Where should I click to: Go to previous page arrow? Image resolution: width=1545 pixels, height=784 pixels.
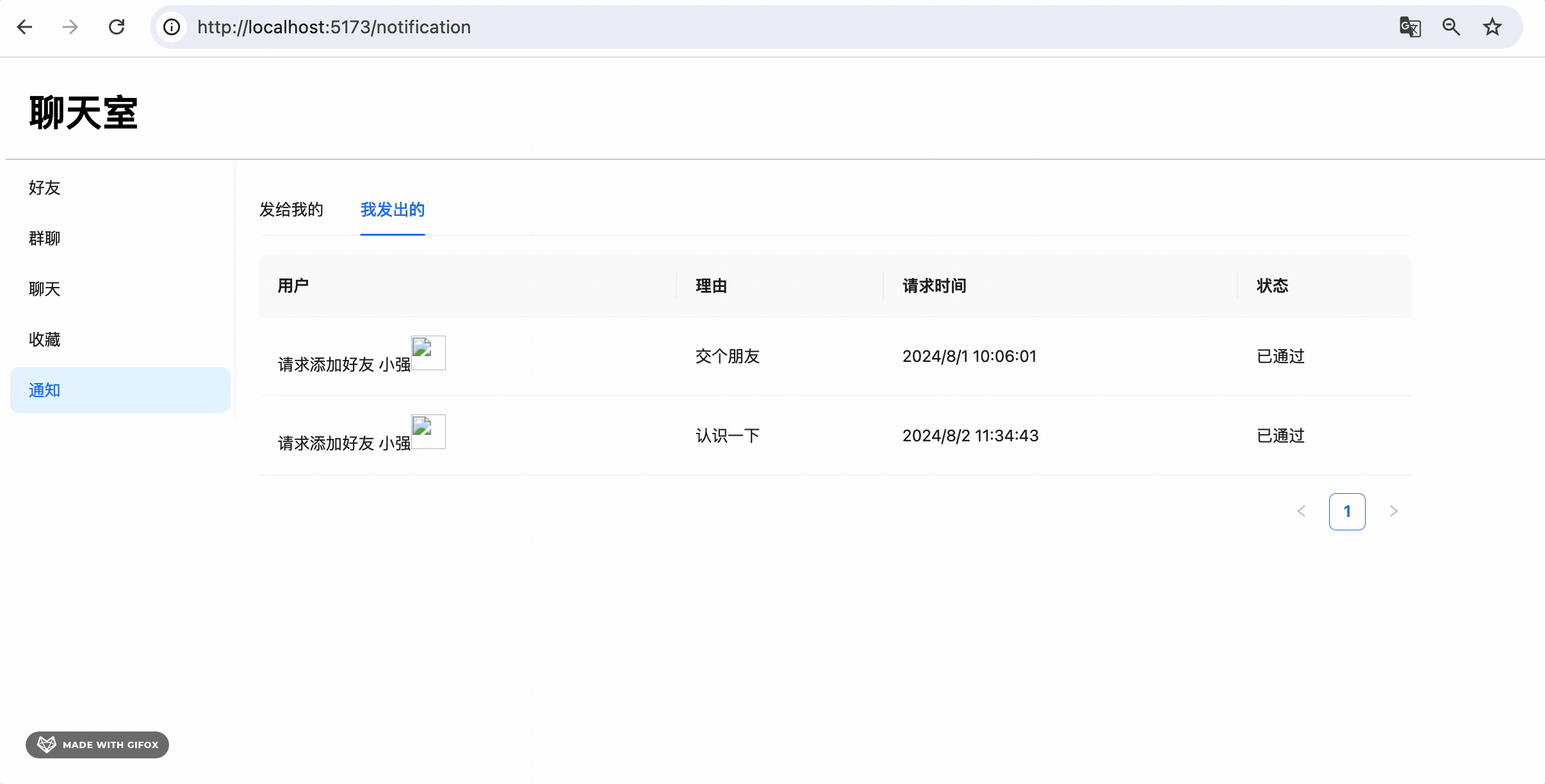coord(1301,511)
